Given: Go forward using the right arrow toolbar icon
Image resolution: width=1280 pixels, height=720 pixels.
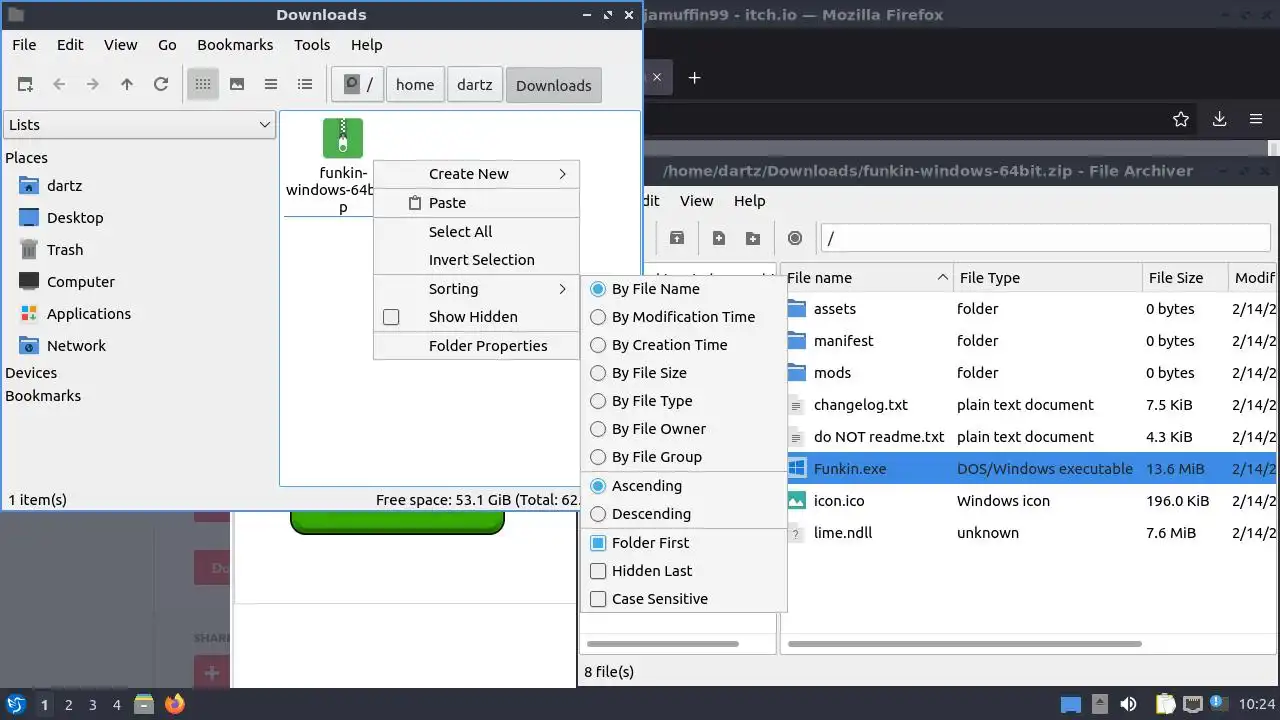Looking at the screenshot, I should point(93,85).
